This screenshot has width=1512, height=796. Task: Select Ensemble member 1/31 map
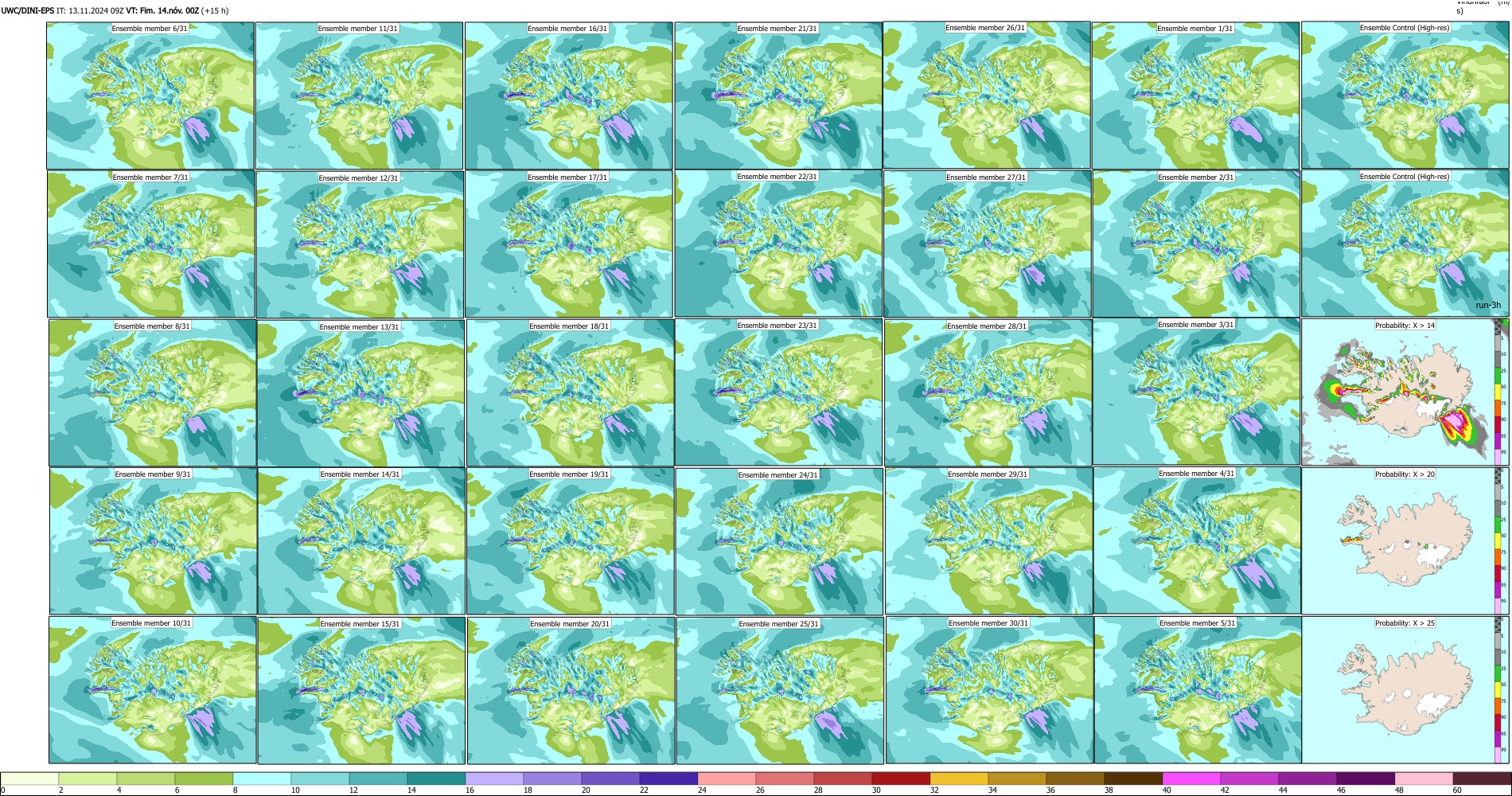coord(1195,96)
